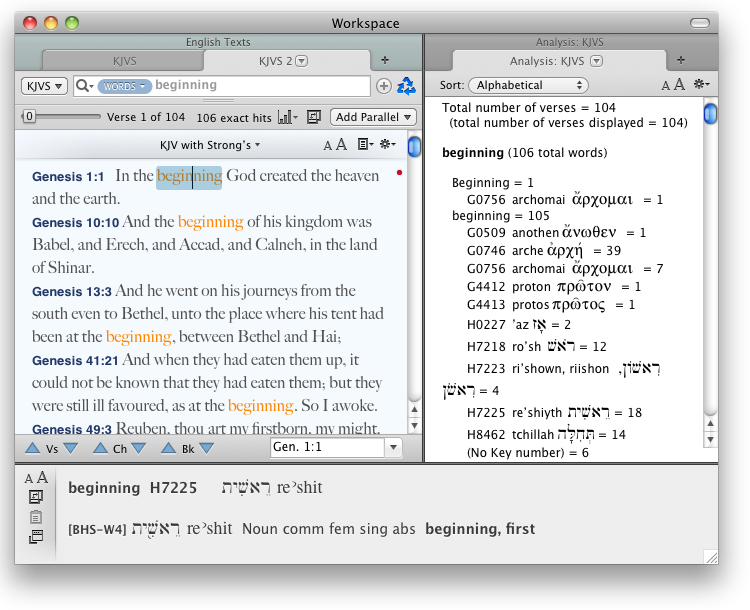
Task: Open the KJVS text module dropdown
Action: pyautogui.click(x=44, y=86)
